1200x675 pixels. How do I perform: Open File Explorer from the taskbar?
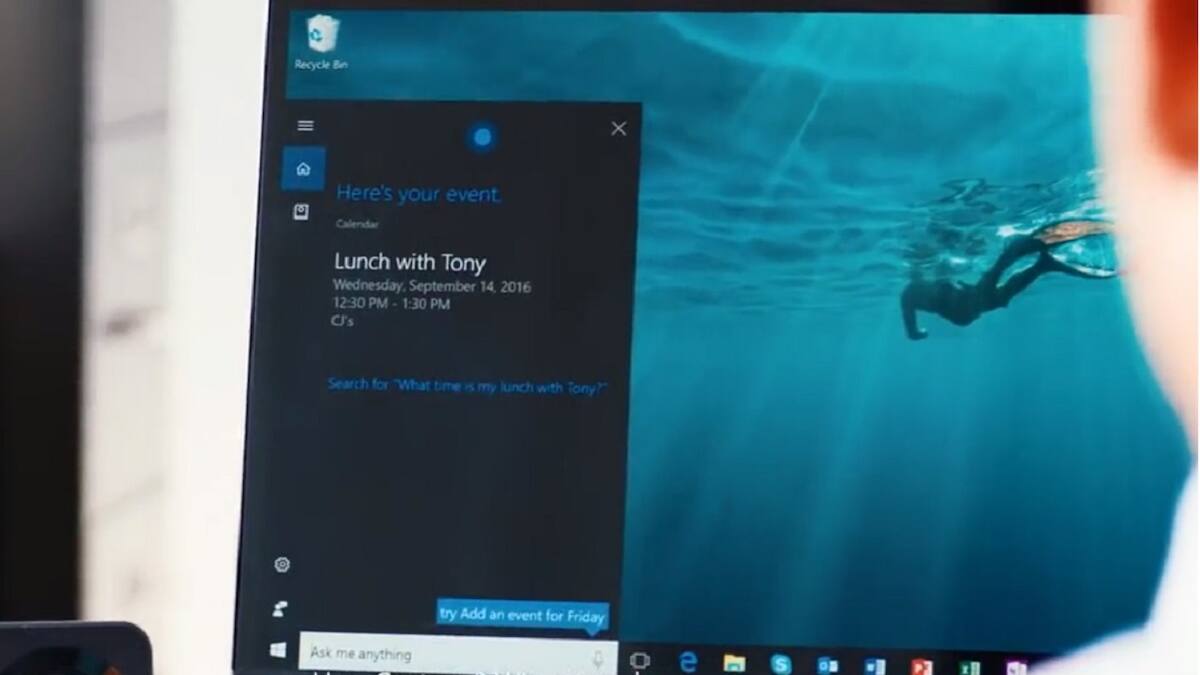pyautogui.click(x=736, y=660)
